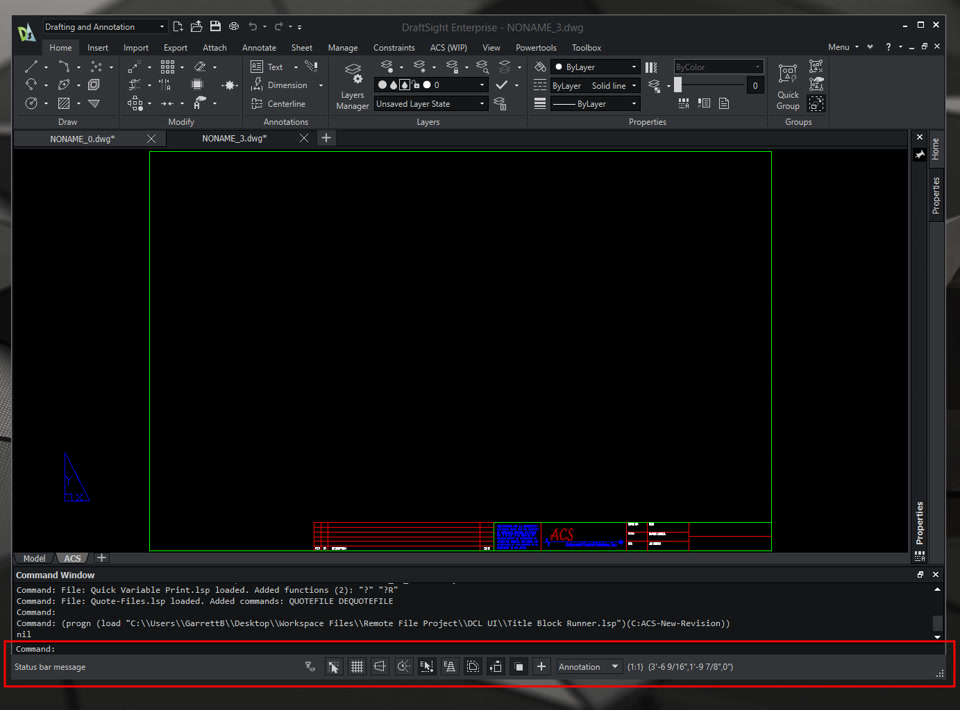Viewport: 960px width, 710px height.
Task: Open the Annotation scale dropdown in status bar
Action: point(588,667)
